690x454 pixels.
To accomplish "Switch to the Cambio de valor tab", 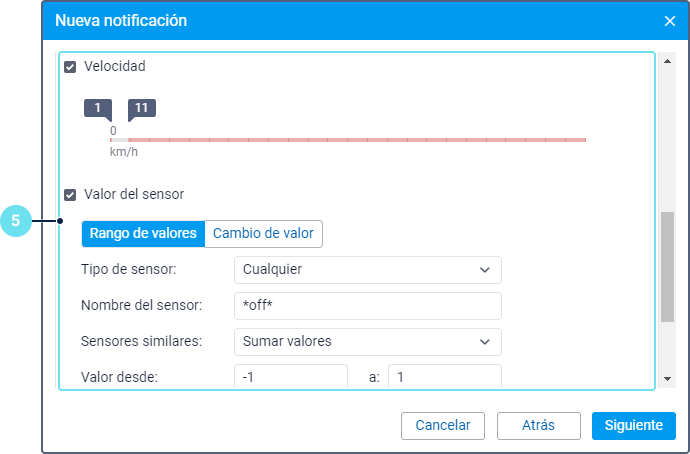I will [263, 234].
